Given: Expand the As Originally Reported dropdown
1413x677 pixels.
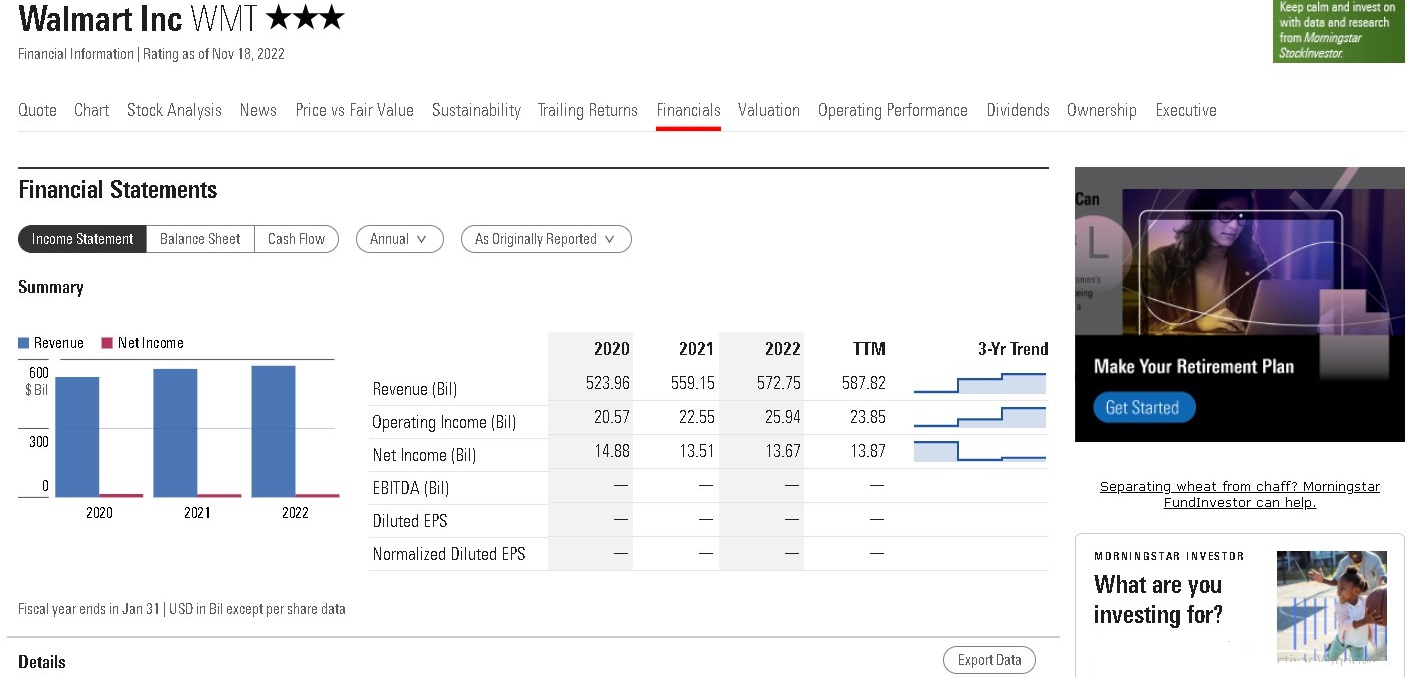Looking at the screenshot, I should 545,239.
